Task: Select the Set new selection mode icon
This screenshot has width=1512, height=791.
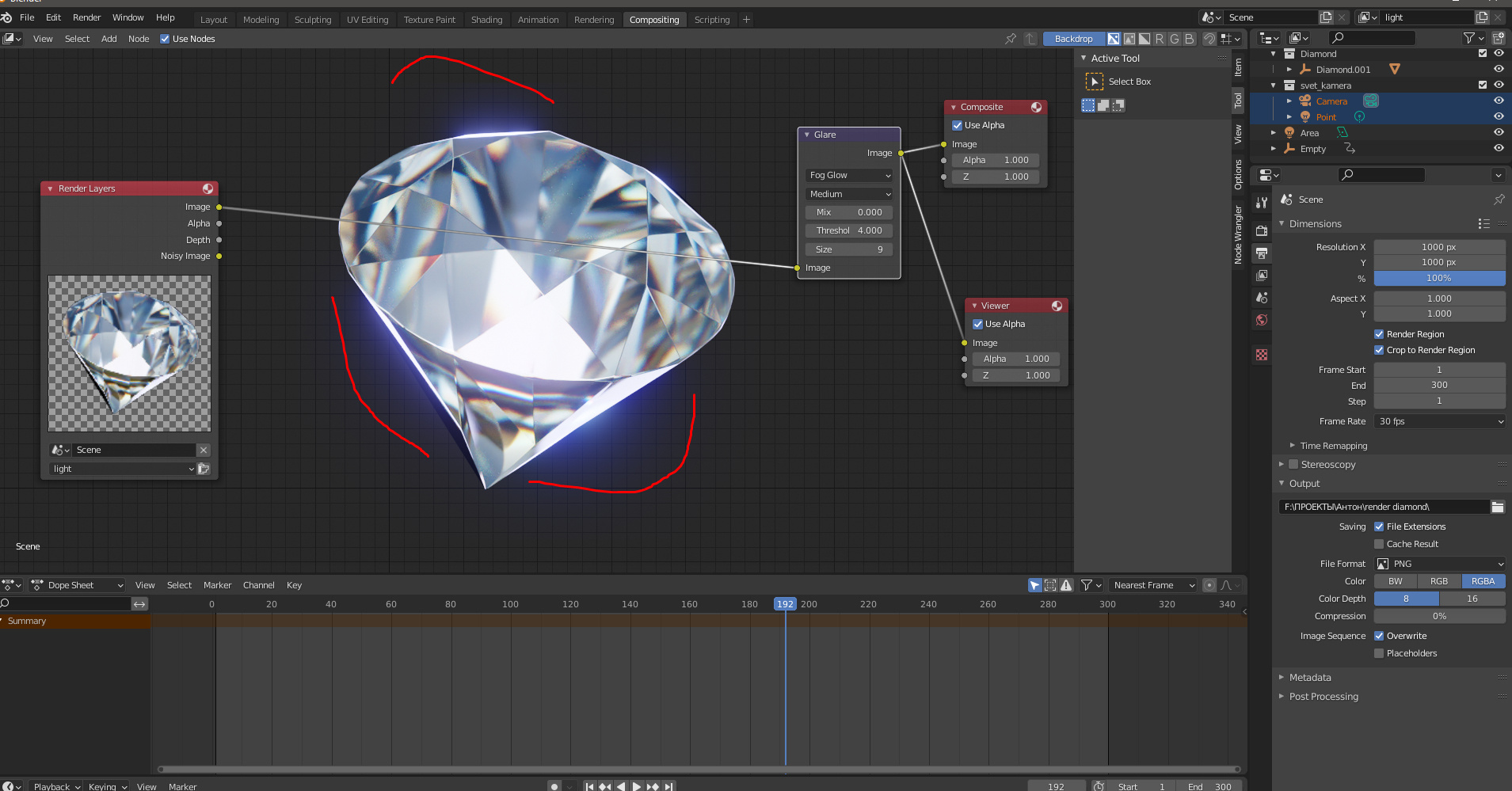Action: [1088, 105]
